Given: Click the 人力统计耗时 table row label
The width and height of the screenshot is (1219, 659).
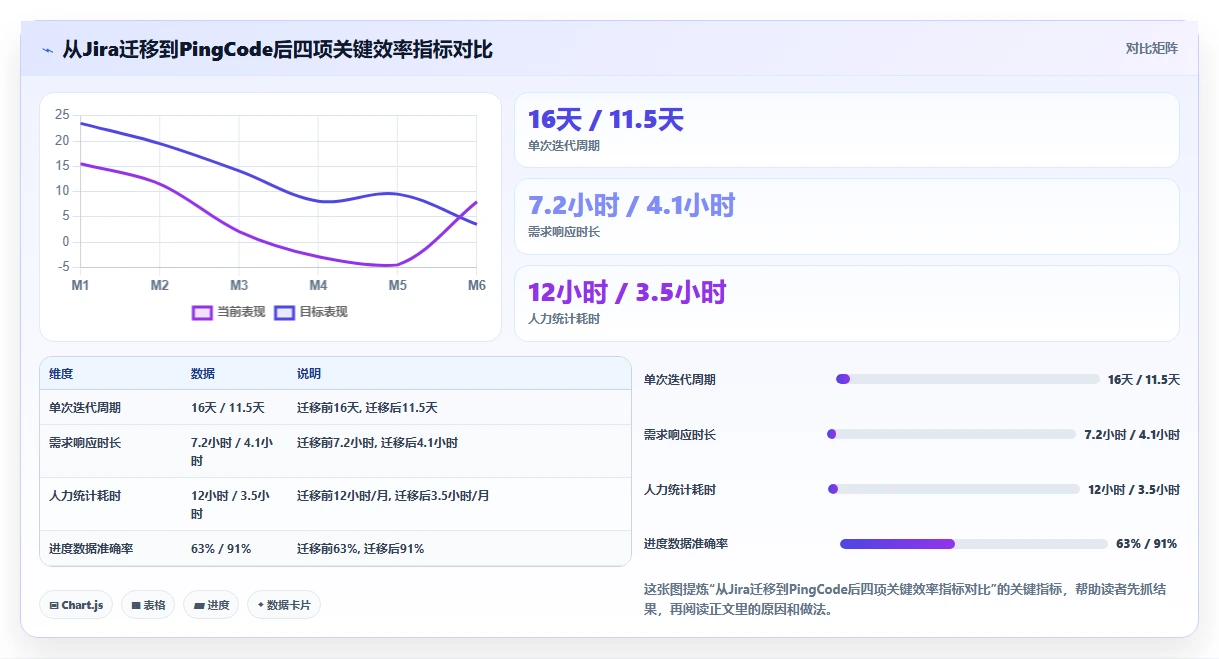Looking at the screenshot, I should coord(85,495).
